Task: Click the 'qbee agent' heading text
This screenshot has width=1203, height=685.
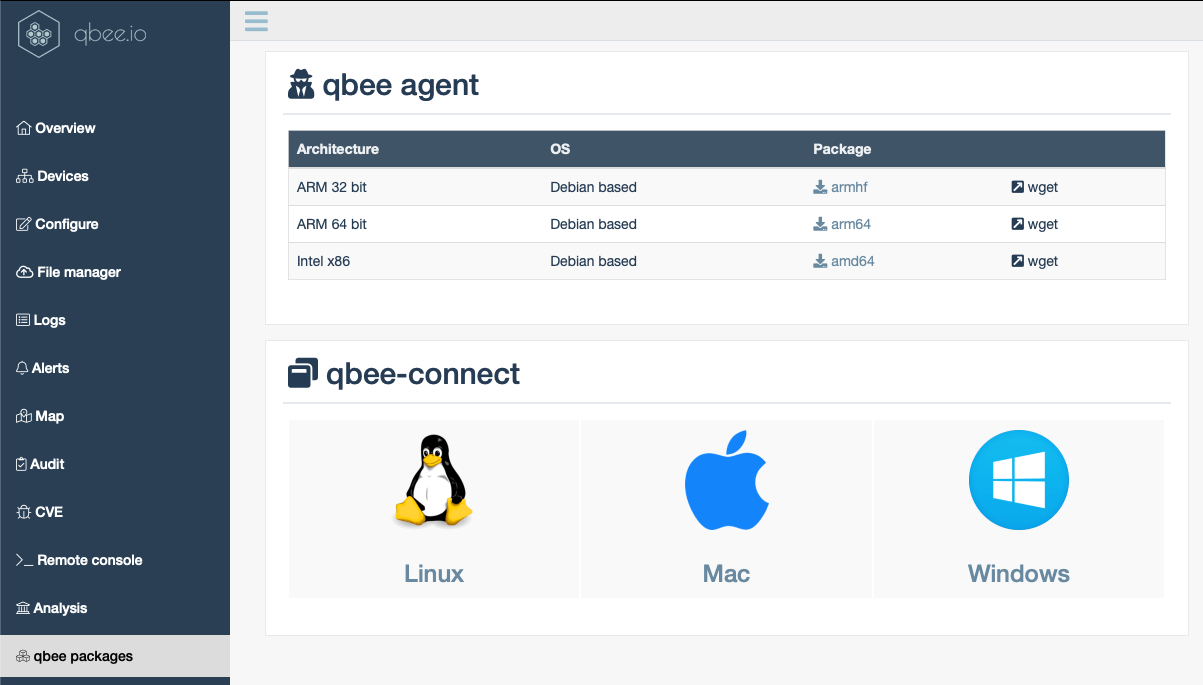Action: pyautogui.click(x=401, y=85)
